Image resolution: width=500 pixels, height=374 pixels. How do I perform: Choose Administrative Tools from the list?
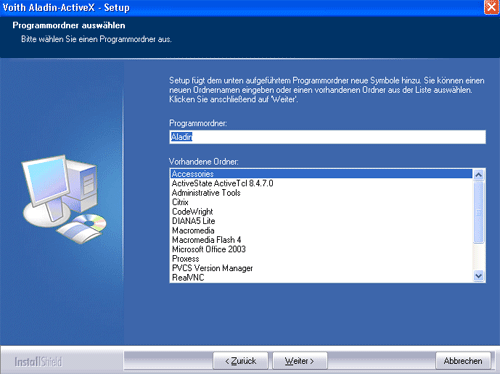pos(321,193)
